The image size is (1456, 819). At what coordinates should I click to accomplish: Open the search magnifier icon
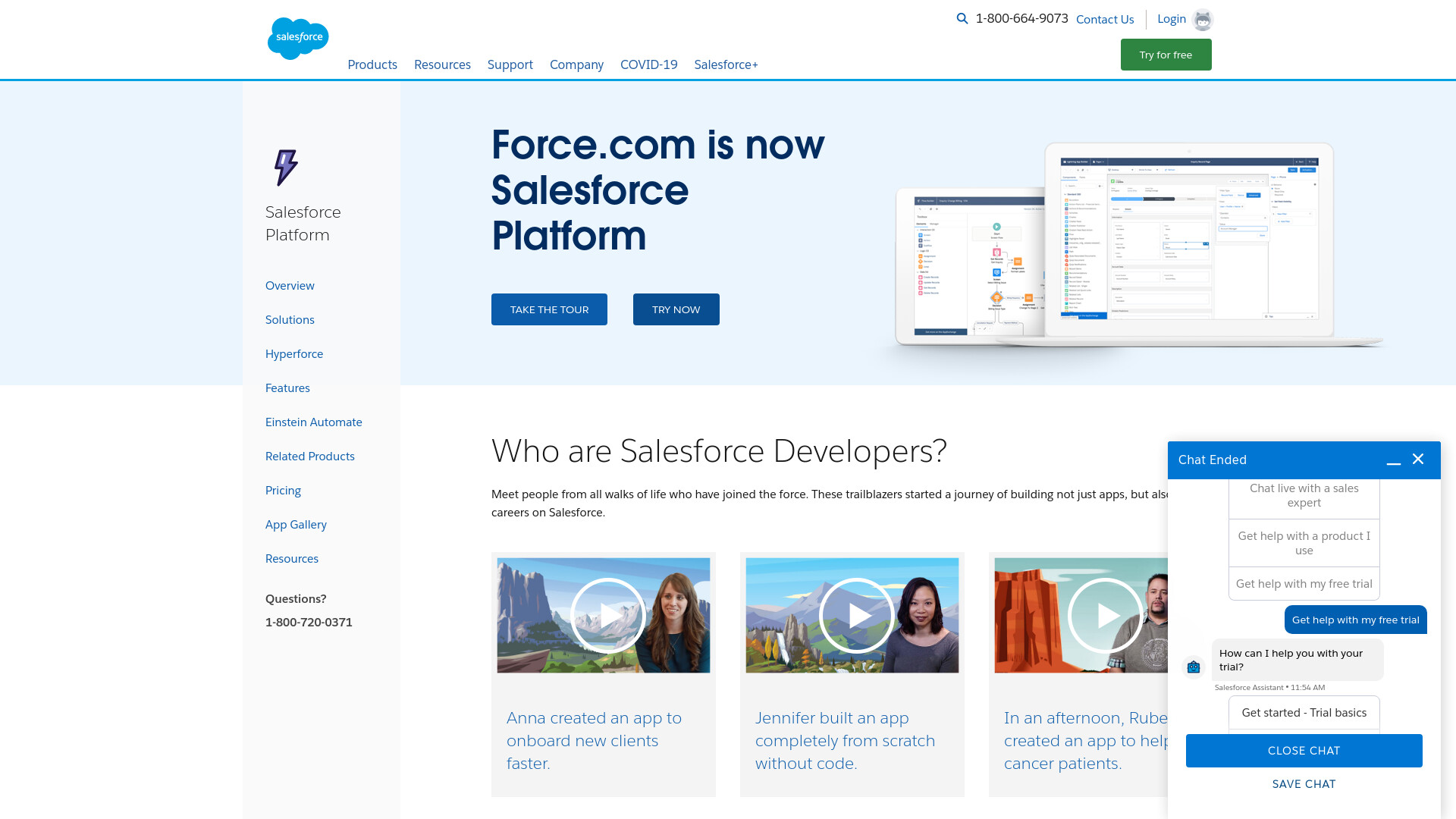click(x=962, y=19)
